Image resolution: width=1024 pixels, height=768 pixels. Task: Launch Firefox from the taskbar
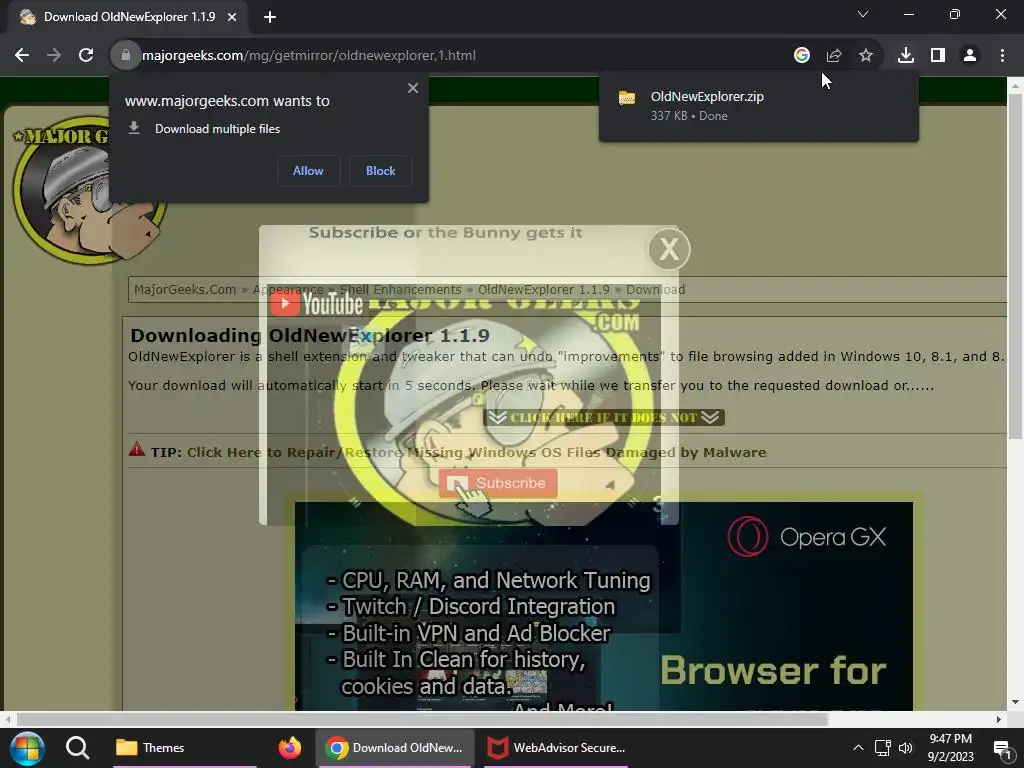pyautogui.click(x=289, y=748)
